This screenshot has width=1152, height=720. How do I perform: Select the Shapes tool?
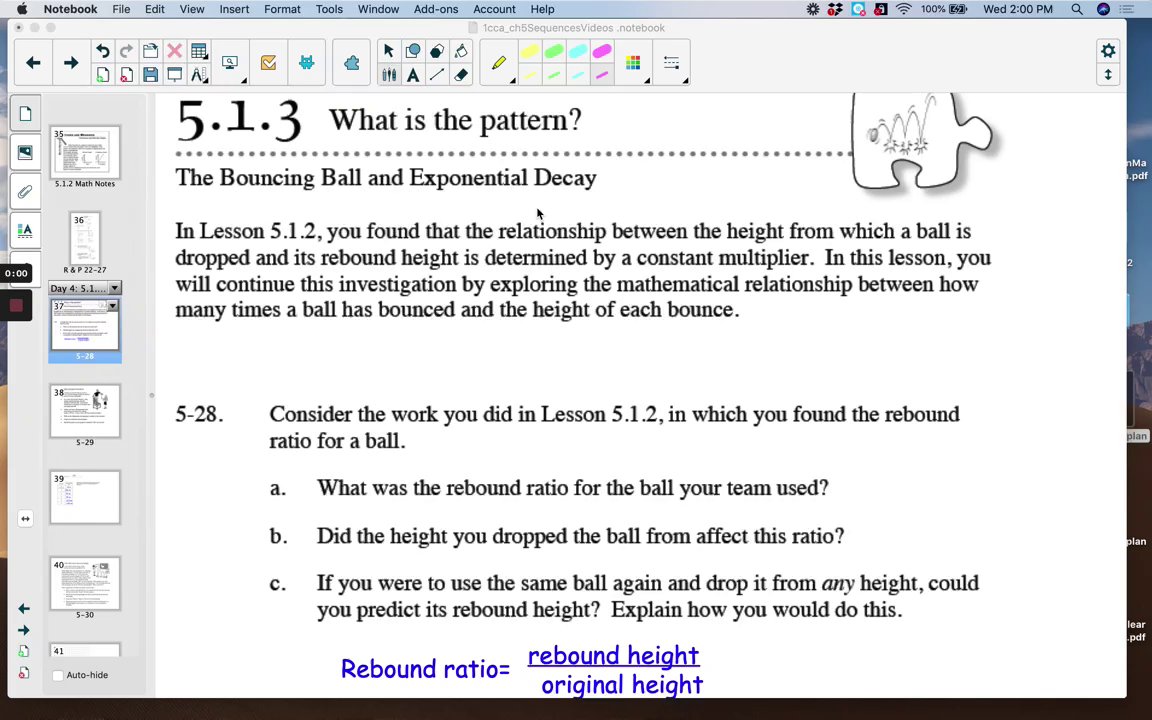click(413, 51)
